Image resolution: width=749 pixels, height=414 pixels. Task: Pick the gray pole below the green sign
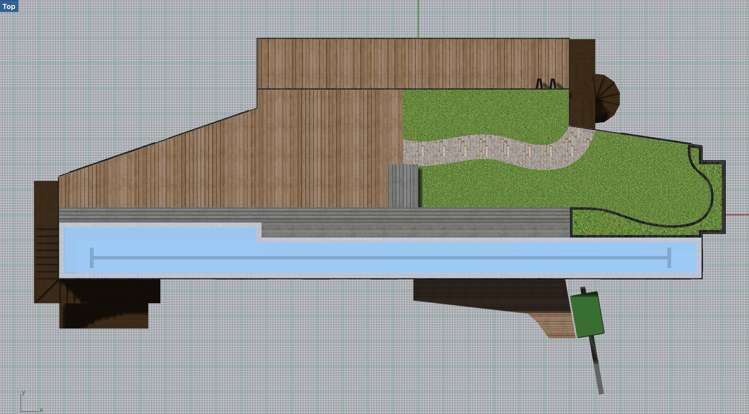point(597,365)
